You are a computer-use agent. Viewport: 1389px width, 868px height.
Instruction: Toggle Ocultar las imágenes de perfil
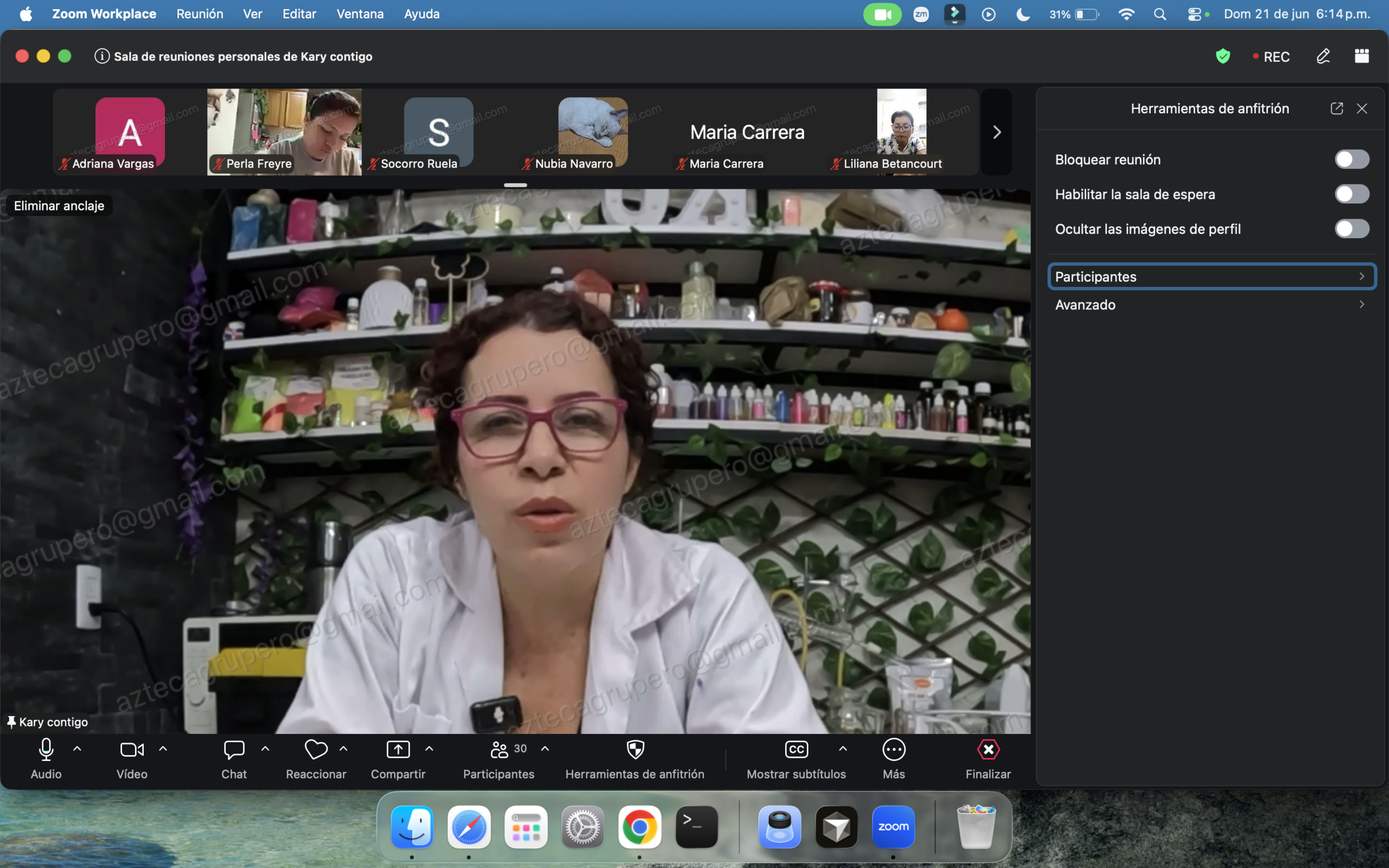(1352, 228)
